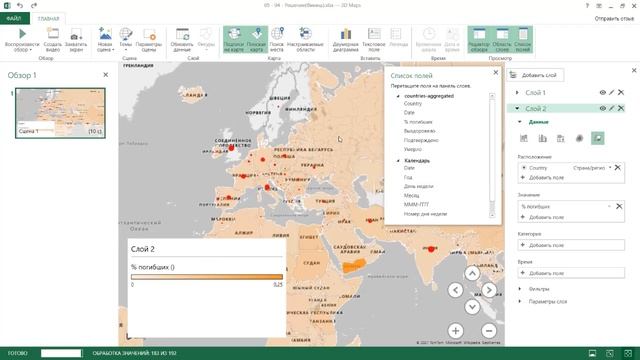The width and height of the screenshot is (640, 360).
Task: Click the field list vertical scrollbar
Action: pyautogui.click(x=492, y=155)
